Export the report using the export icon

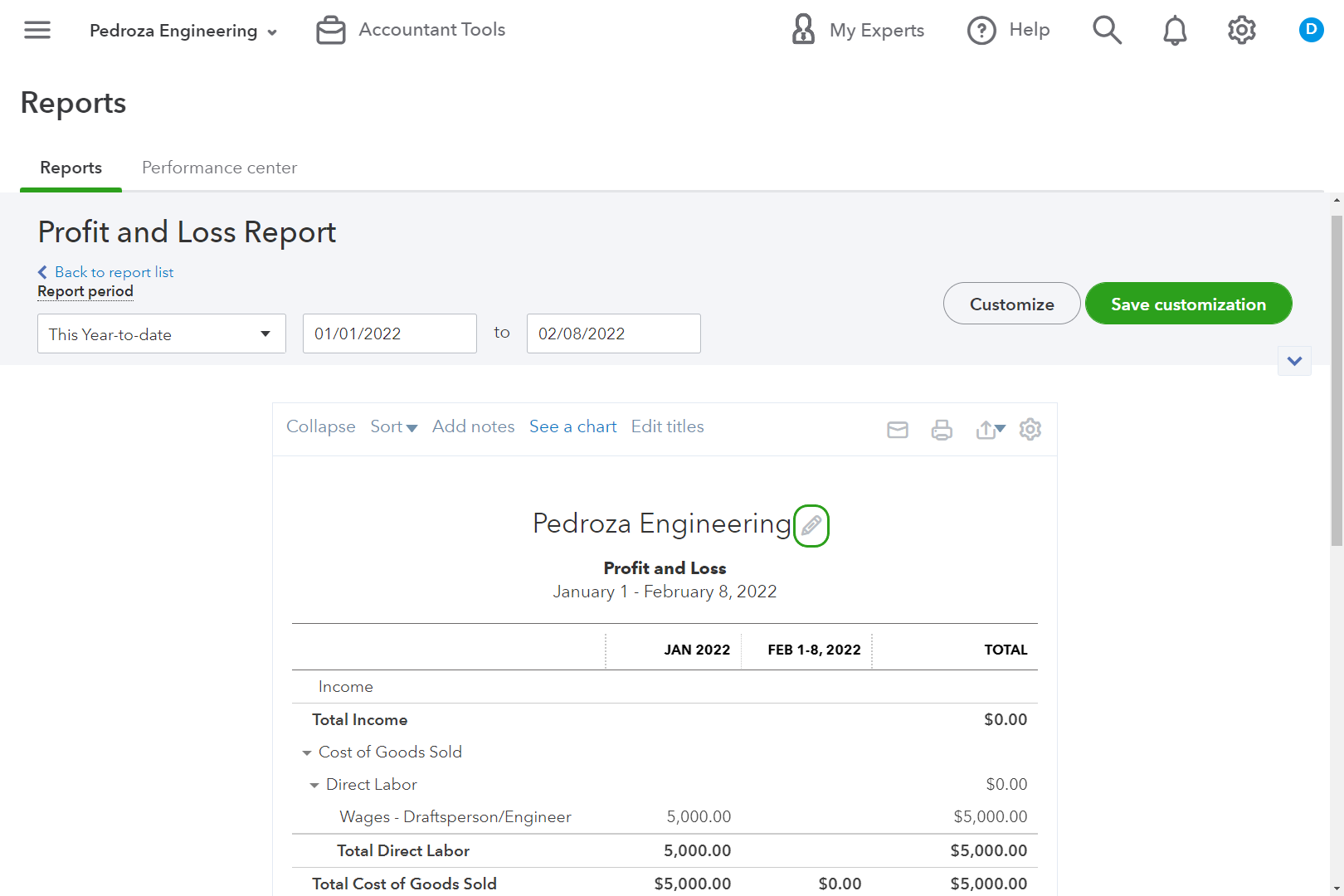point(986,430)
